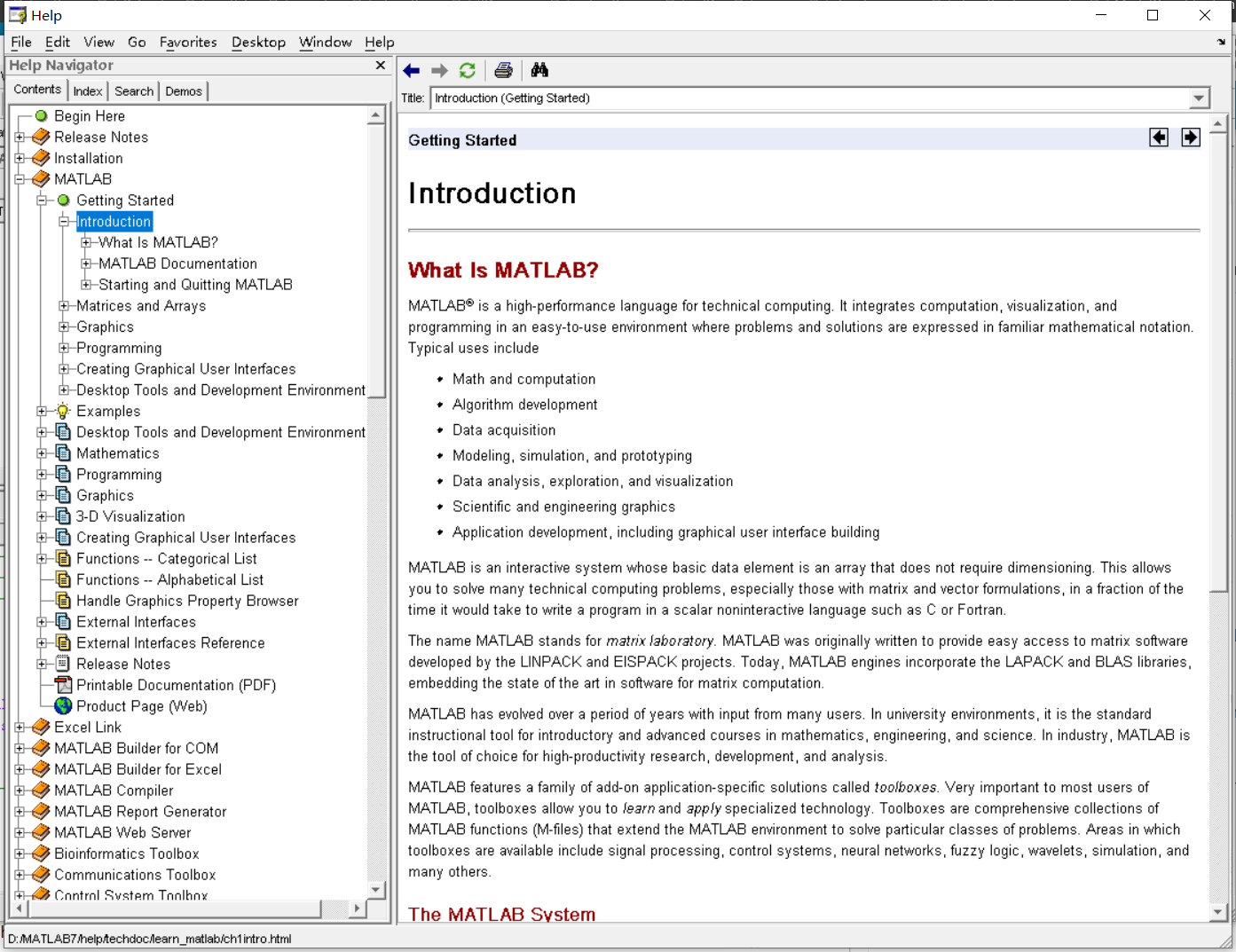Click the Examples lightbulb icon
This screenshot has width=1236, height=952.
pos(63,412)
